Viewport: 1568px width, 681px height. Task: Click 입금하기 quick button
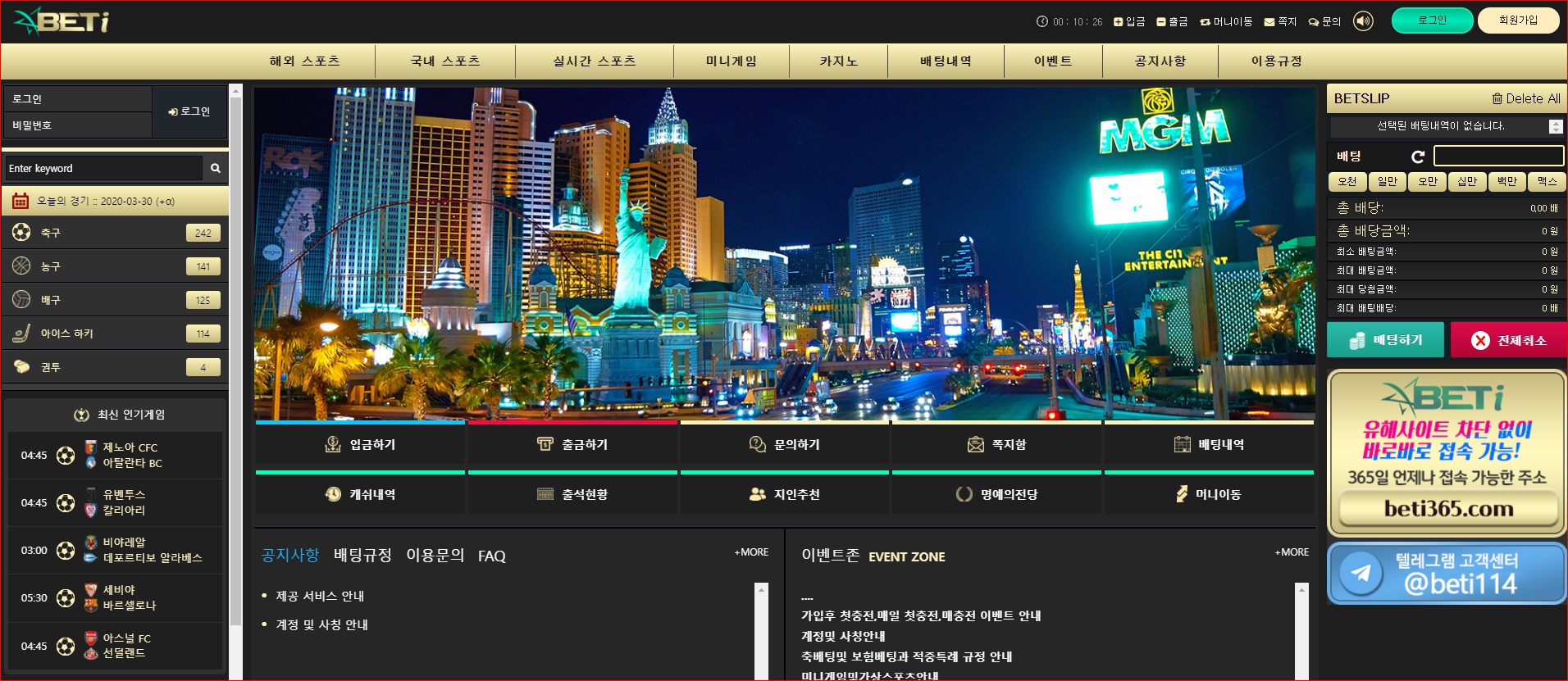(x=360, y=443)
